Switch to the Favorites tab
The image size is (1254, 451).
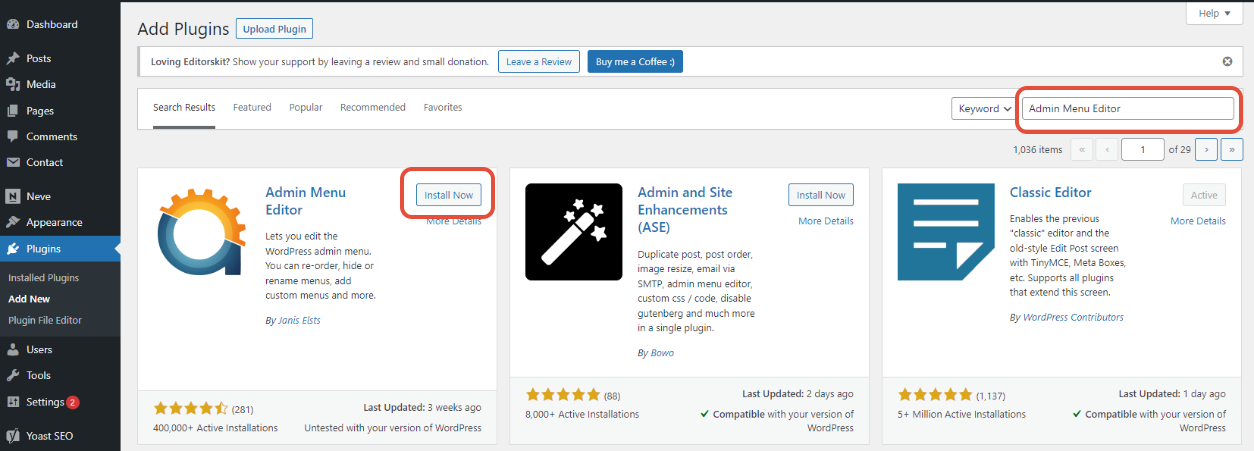(443, 108)
